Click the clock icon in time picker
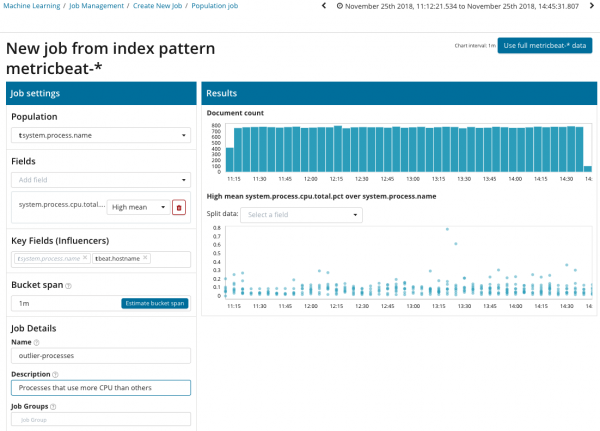This screenshot has width=600, height=431. [339, 7]
